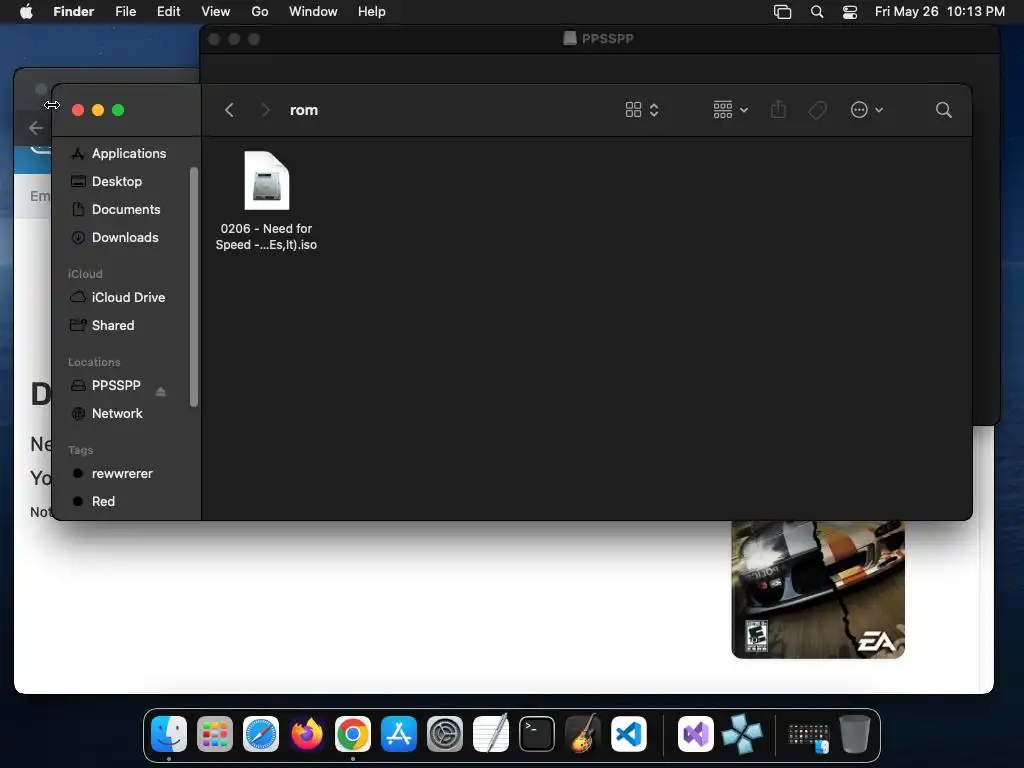This screenshot has height=768, width=1024.
Task: Open the Go menu
Action: tap(260, 11)
